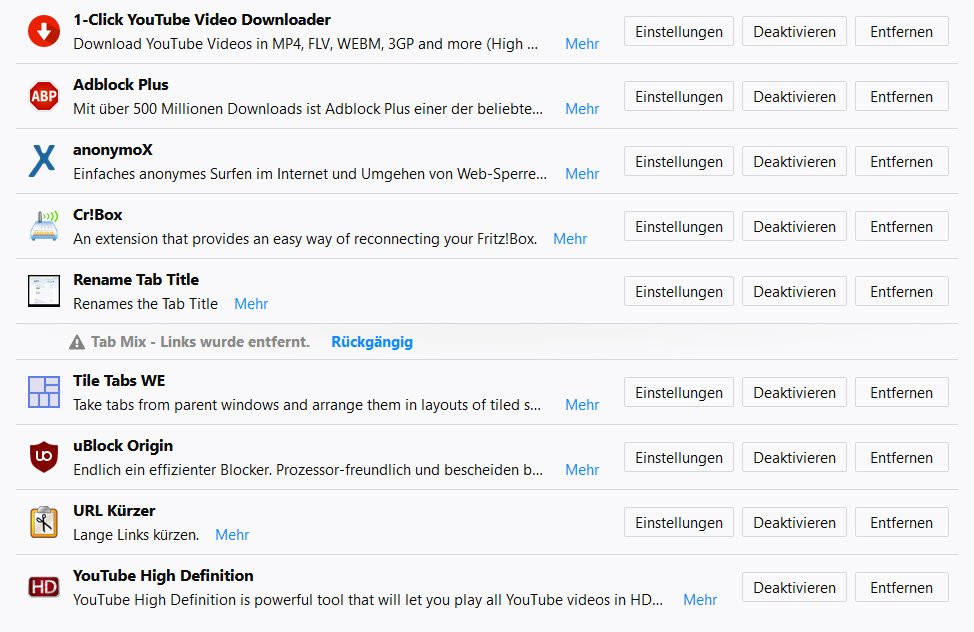Click the Rename Tab Title icon

43,291
